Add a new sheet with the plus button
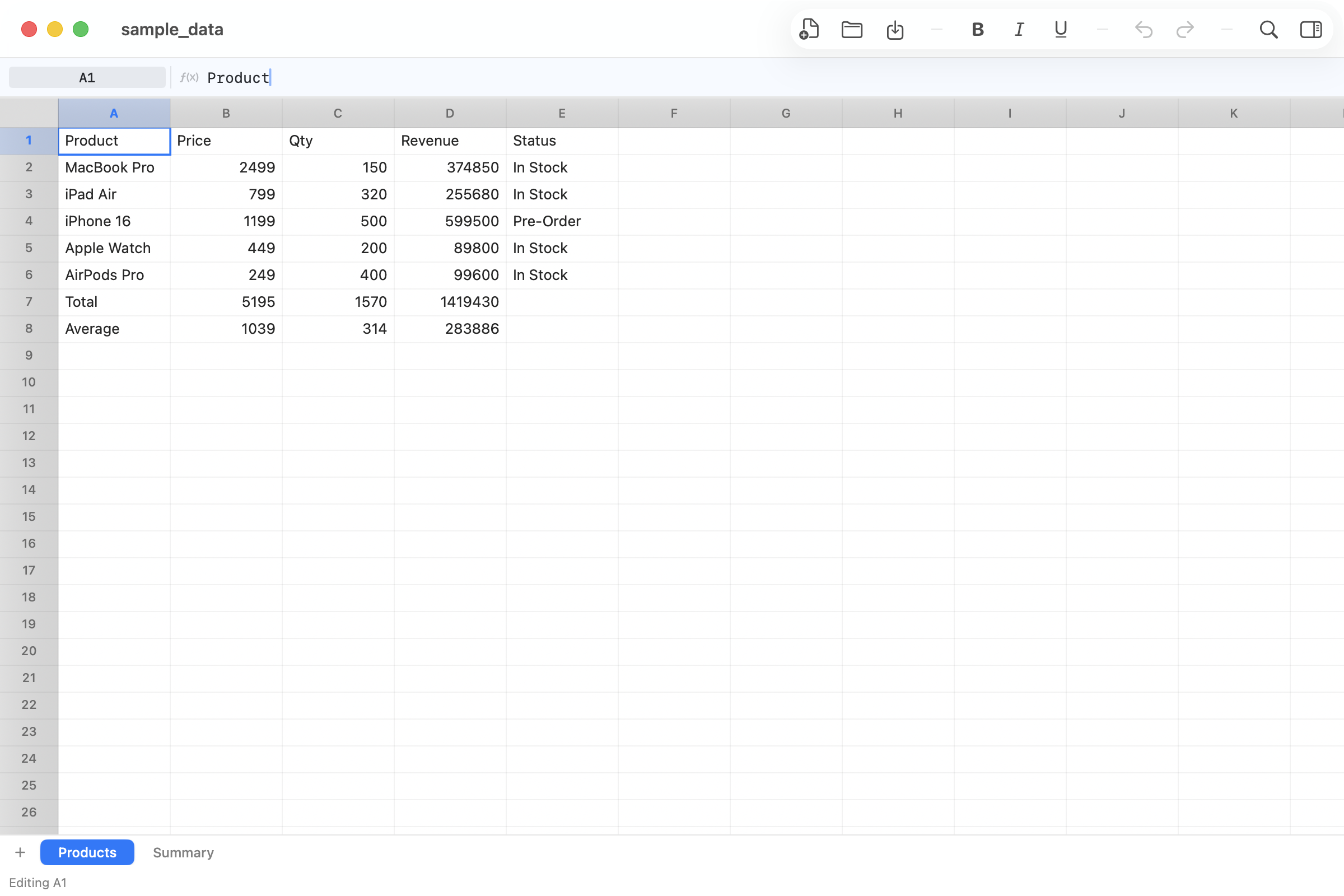1344x896 pixels. point(20,852)
